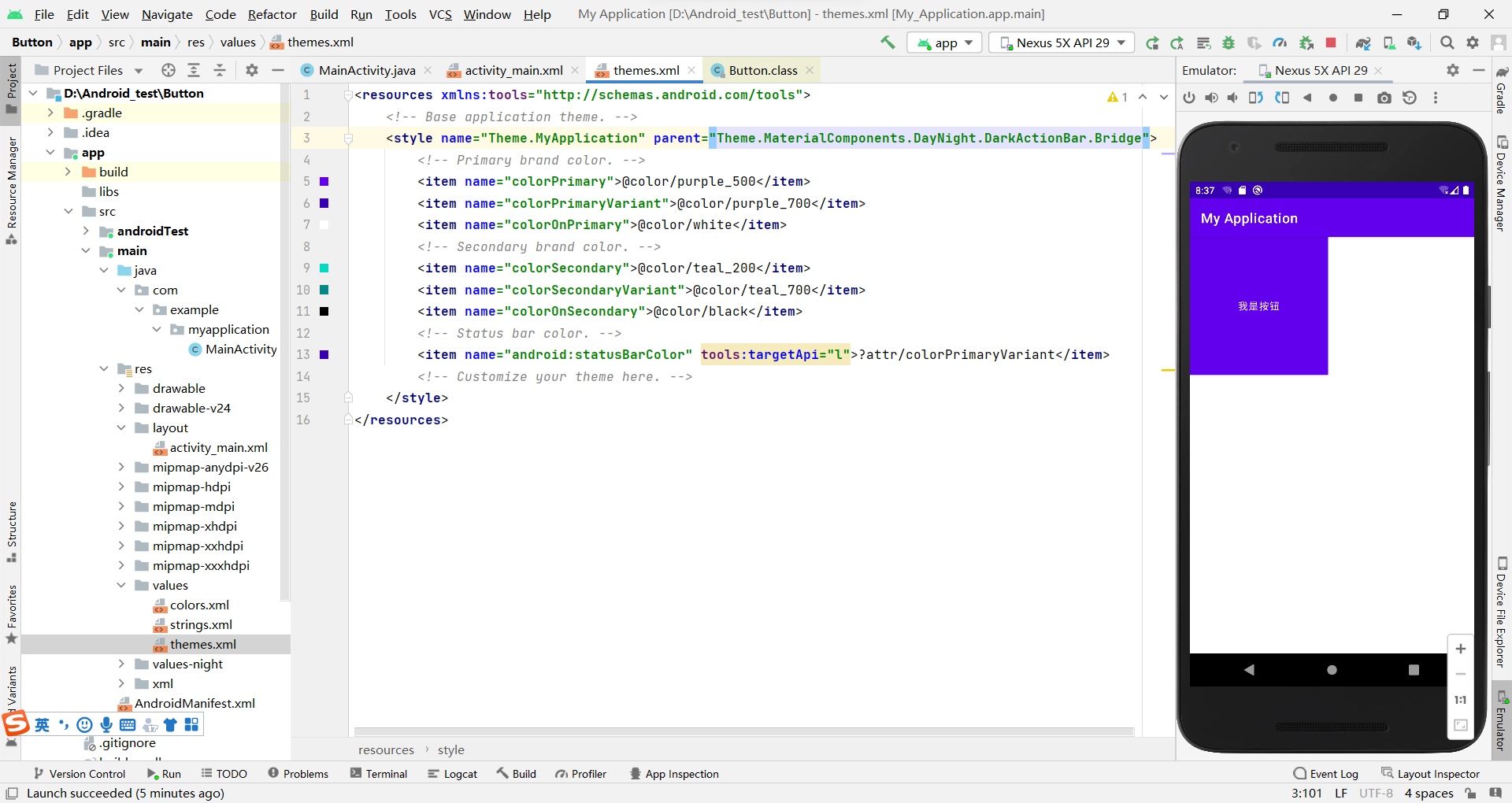Open the device selector showing Nexus 5X API 29
This screenshot has height=803, width=1512.
1061,43
